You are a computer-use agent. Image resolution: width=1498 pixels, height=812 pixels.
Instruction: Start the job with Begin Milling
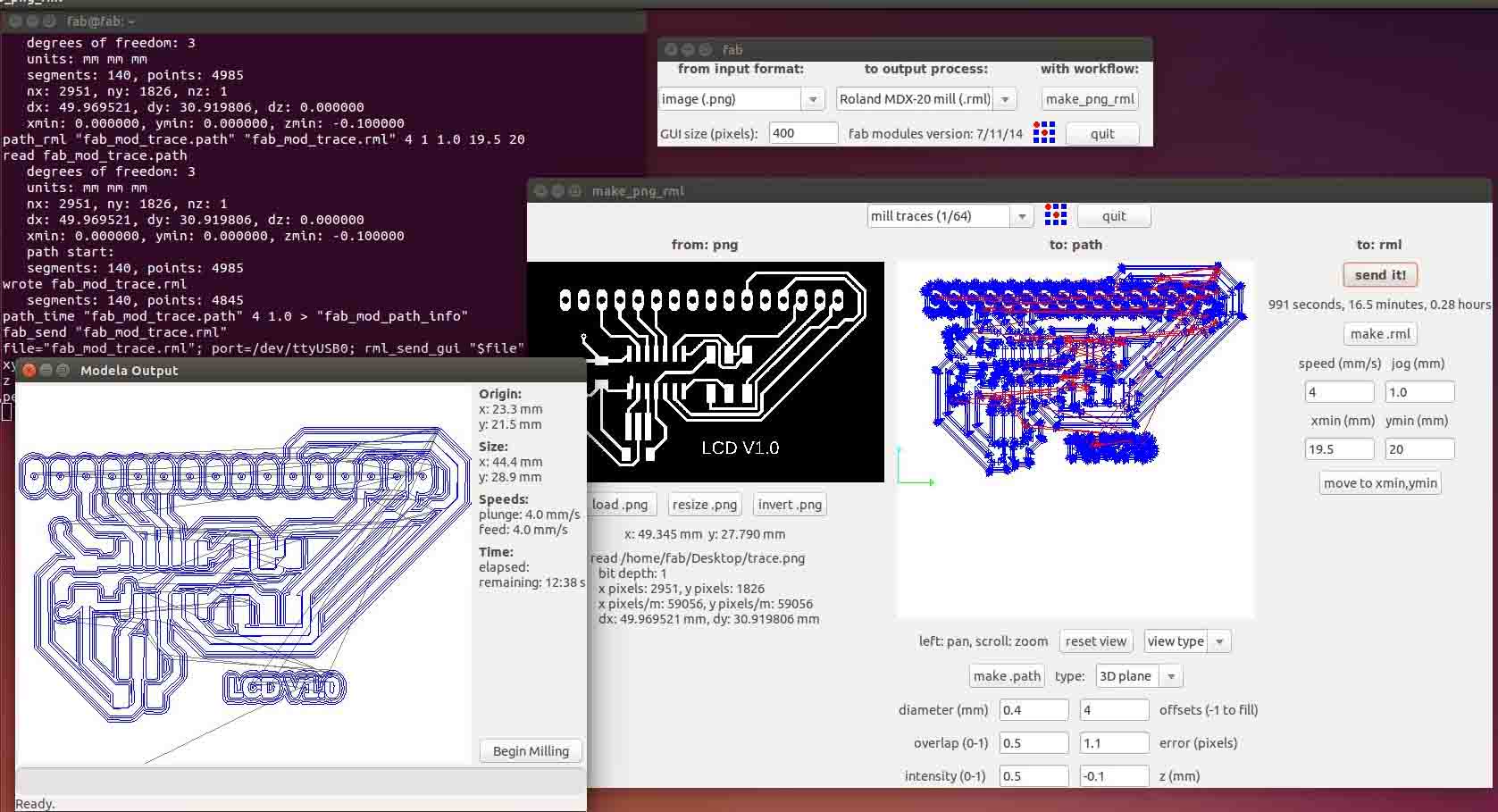coord(531,751)
